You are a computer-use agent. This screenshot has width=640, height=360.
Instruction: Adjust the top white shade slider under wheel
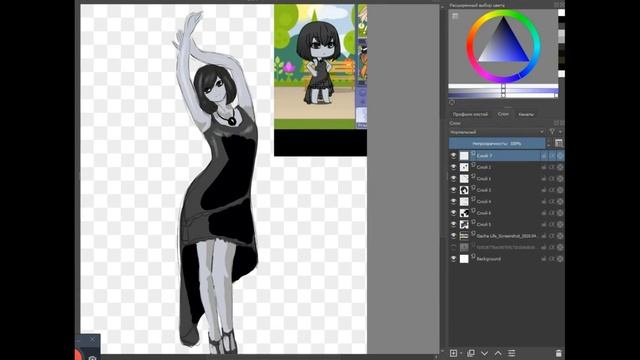(x=503, y=86)
